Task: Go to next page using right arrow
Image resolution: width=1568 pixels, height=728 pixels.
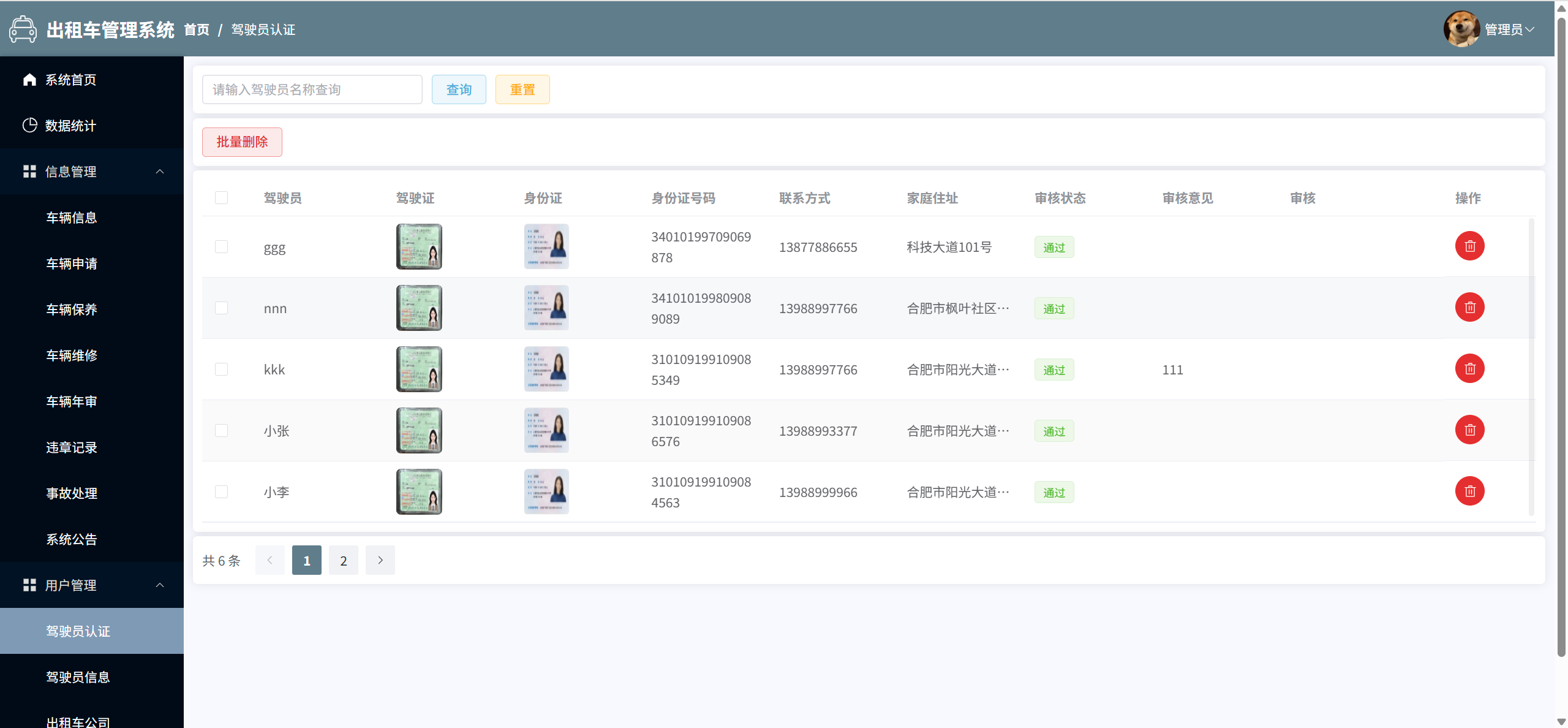Action: tap(380, 560)
